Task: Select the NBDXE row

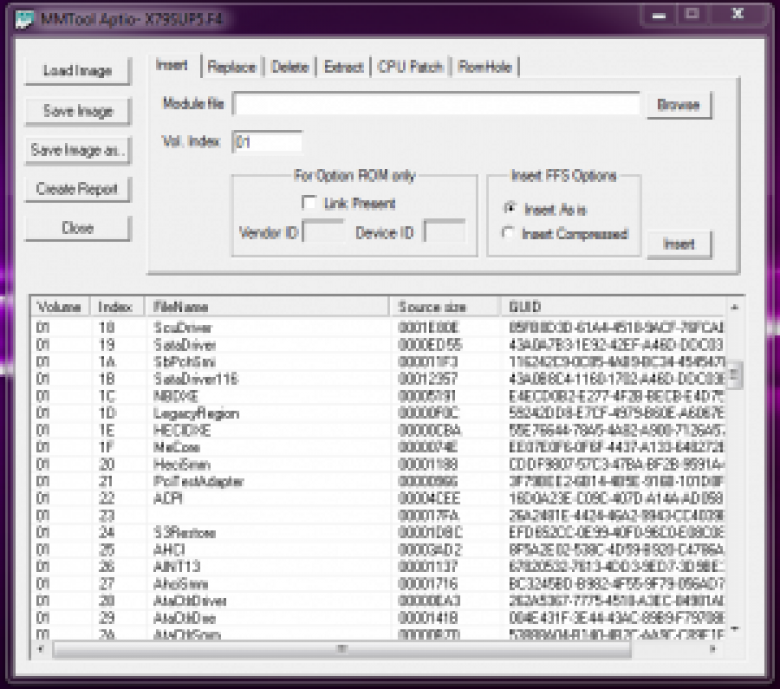Action: coord(378,396)
